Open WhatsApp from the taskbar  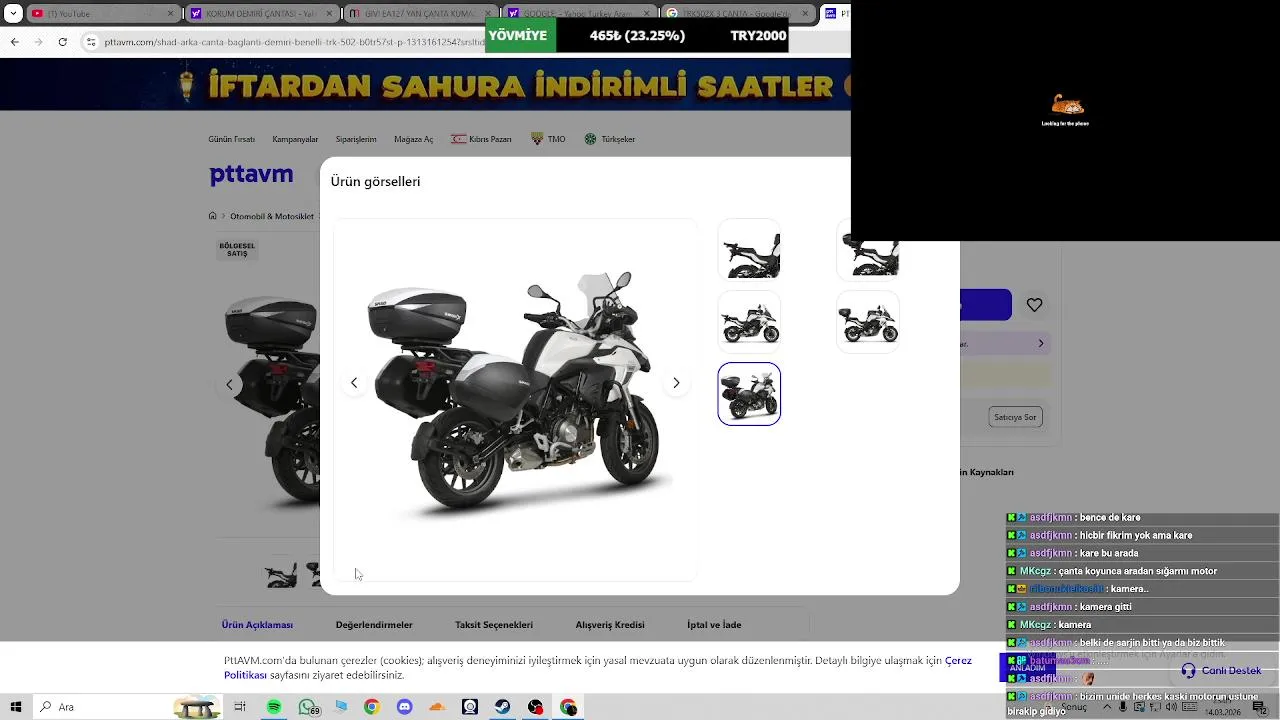pyautogui.click(x=308, y=707)
